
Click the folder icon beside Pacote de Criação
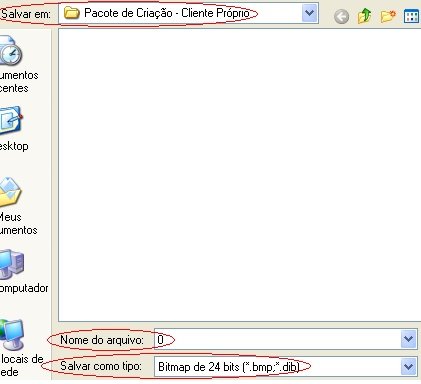pos(72,13)
